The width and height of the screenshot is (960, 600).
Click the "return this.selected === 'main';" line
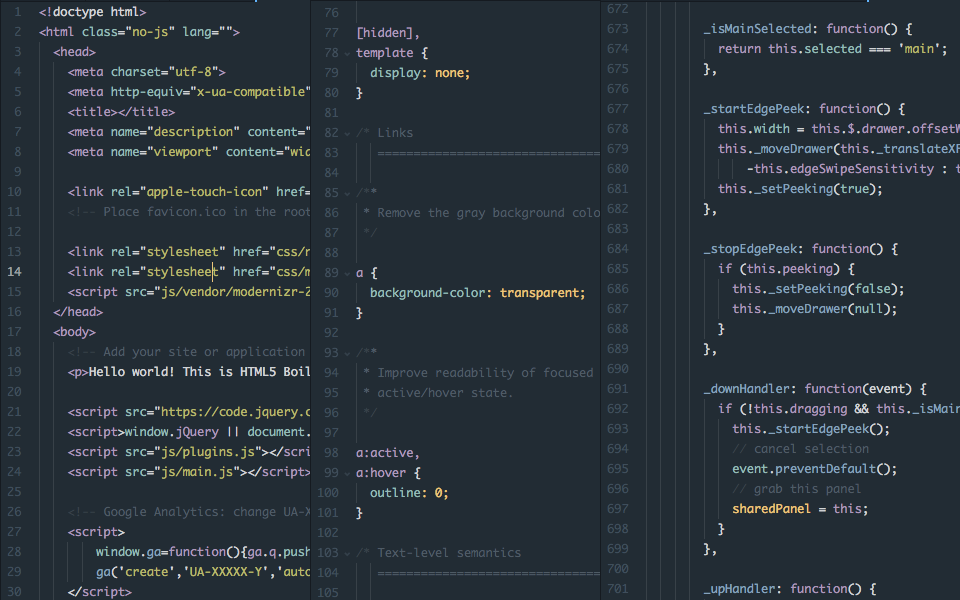point(833,49)
